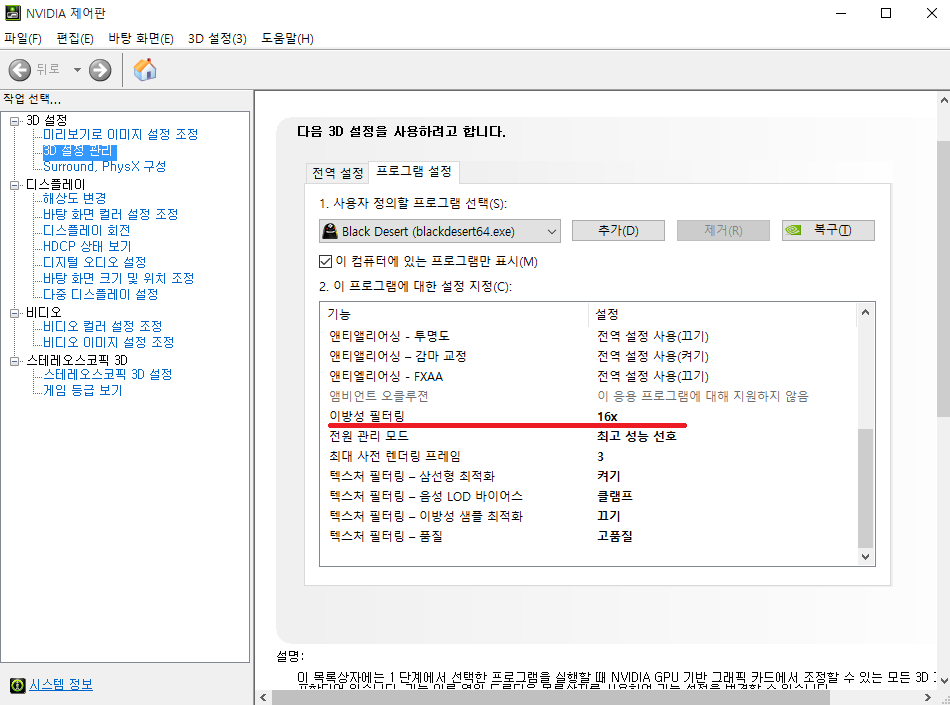Click the 복구(I) restore button
Image resolution: width=950 pixels, height=705 pixels.
828,230
